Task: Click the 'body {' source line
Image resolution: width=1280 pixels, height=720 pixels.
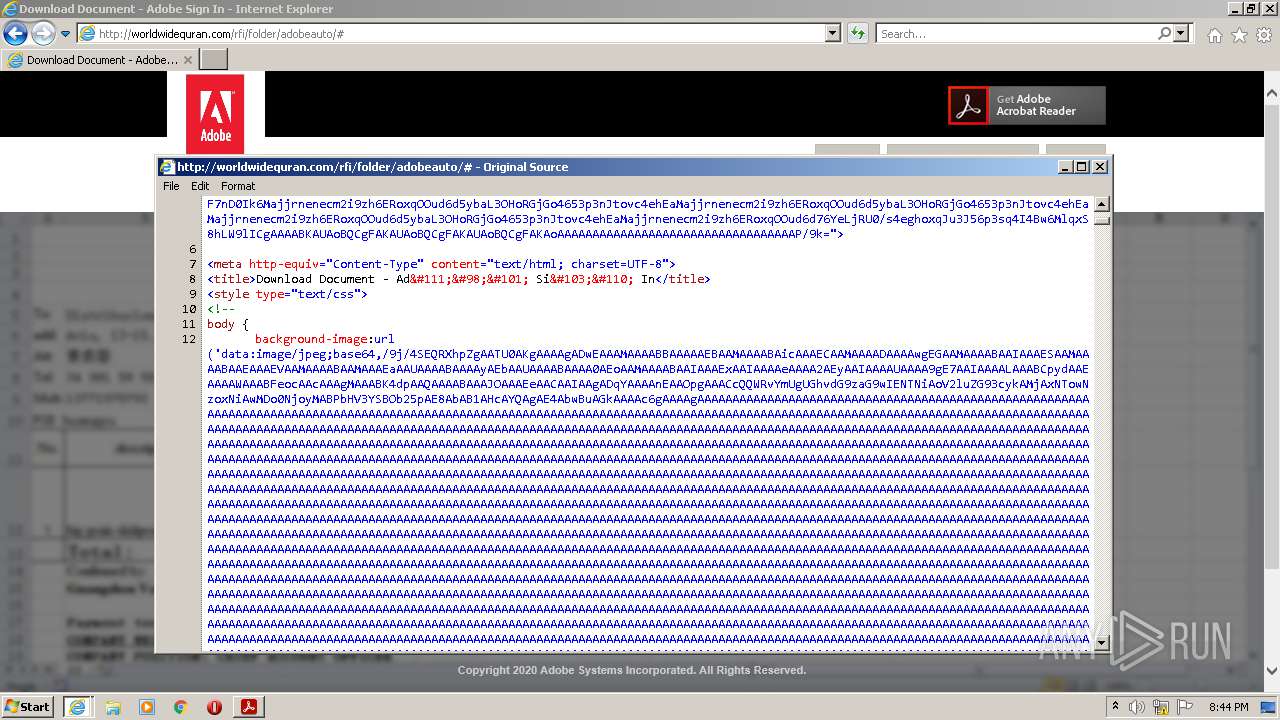Action: [227, 324]
